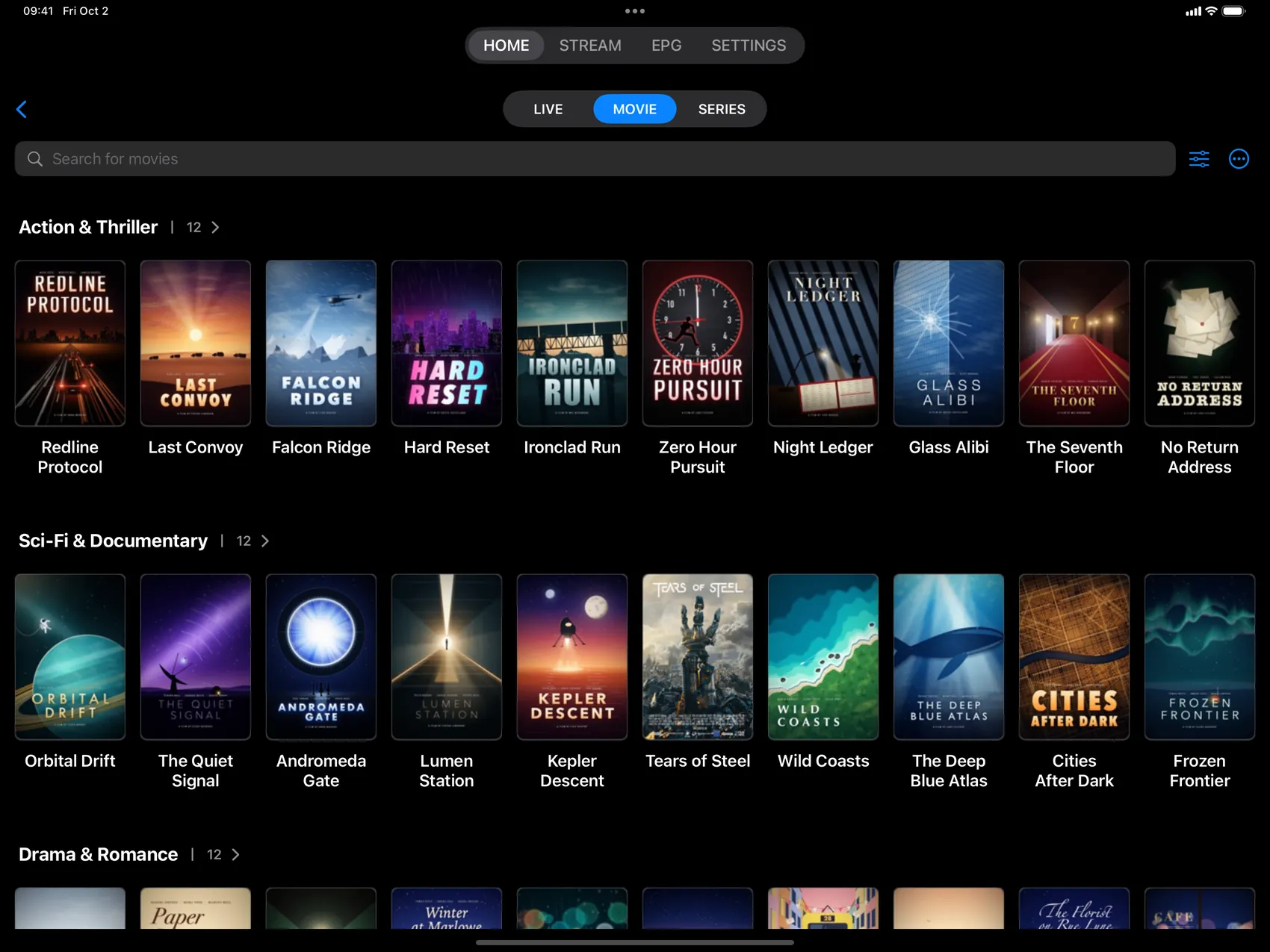The width and height of the screenshot is (1270, 952).
Task: Open the Kepler Descent poster
Action: coord(572,657)
